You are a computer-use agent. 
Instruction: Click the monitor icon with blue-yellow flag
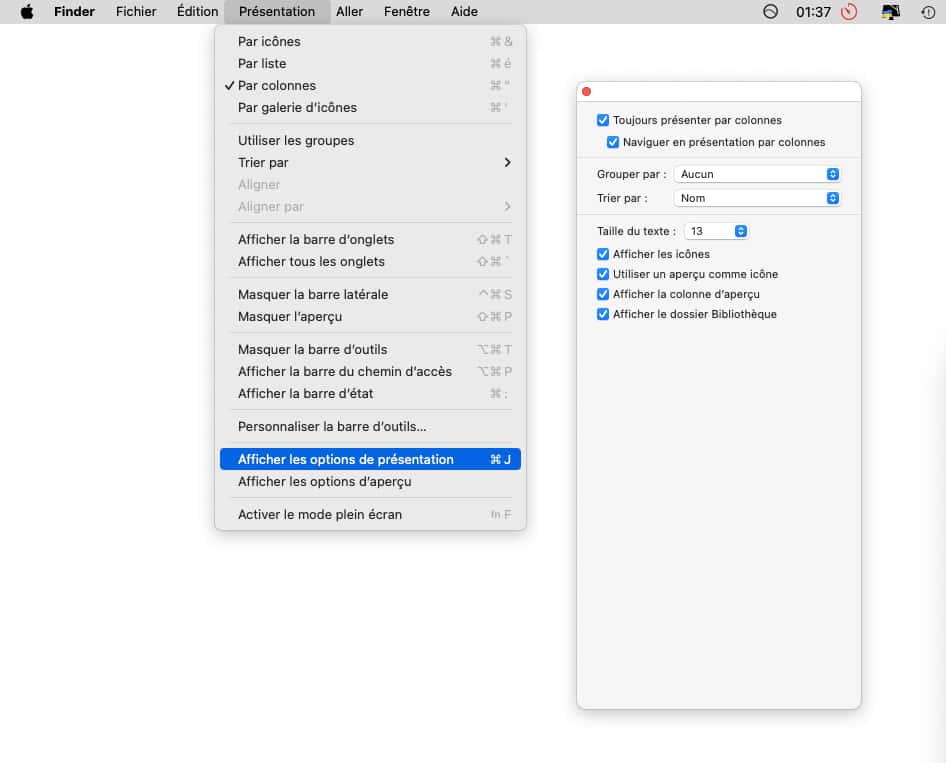(x=889, y=12)
